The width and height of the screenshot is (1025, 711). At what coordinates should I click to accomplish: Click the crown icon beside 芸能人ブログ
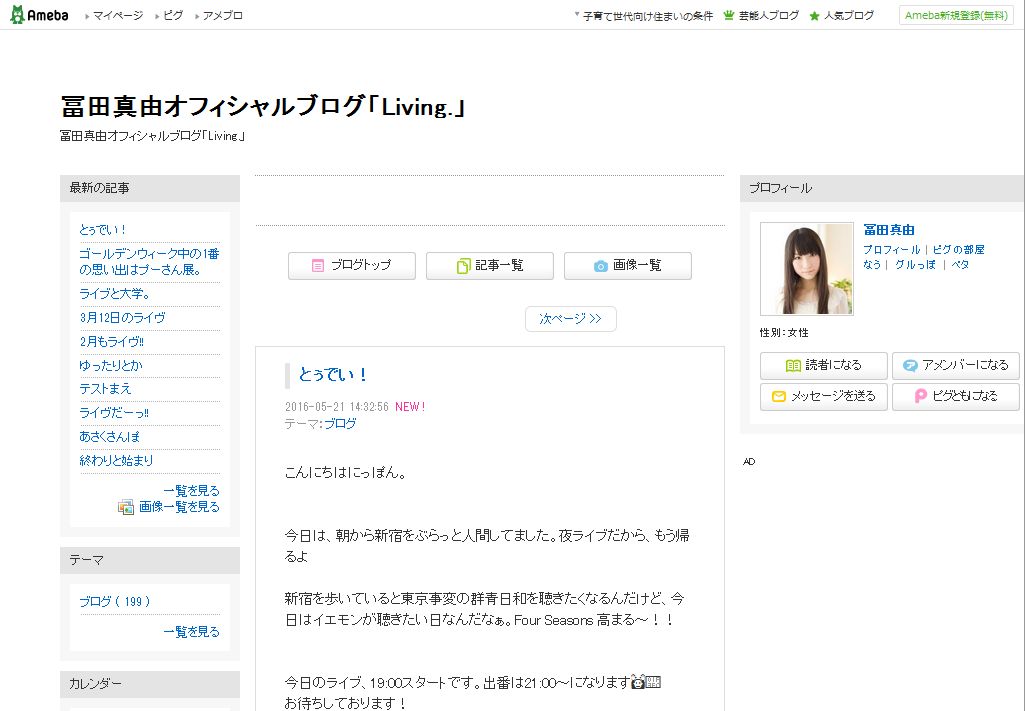729,15
